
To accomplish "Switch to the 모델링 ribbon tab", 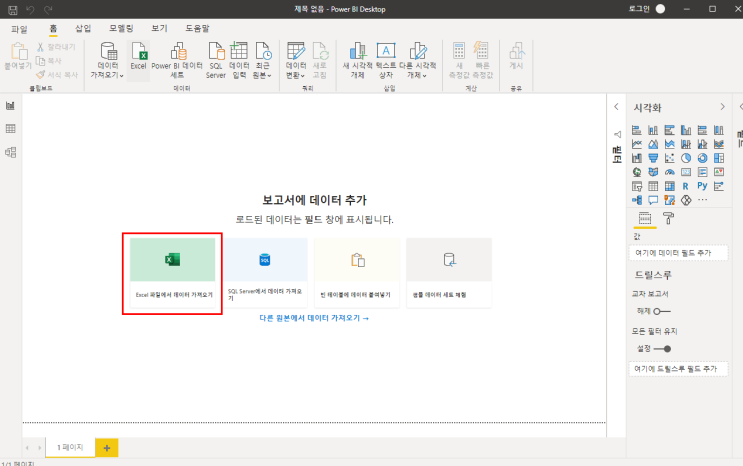I will [121, 28].
